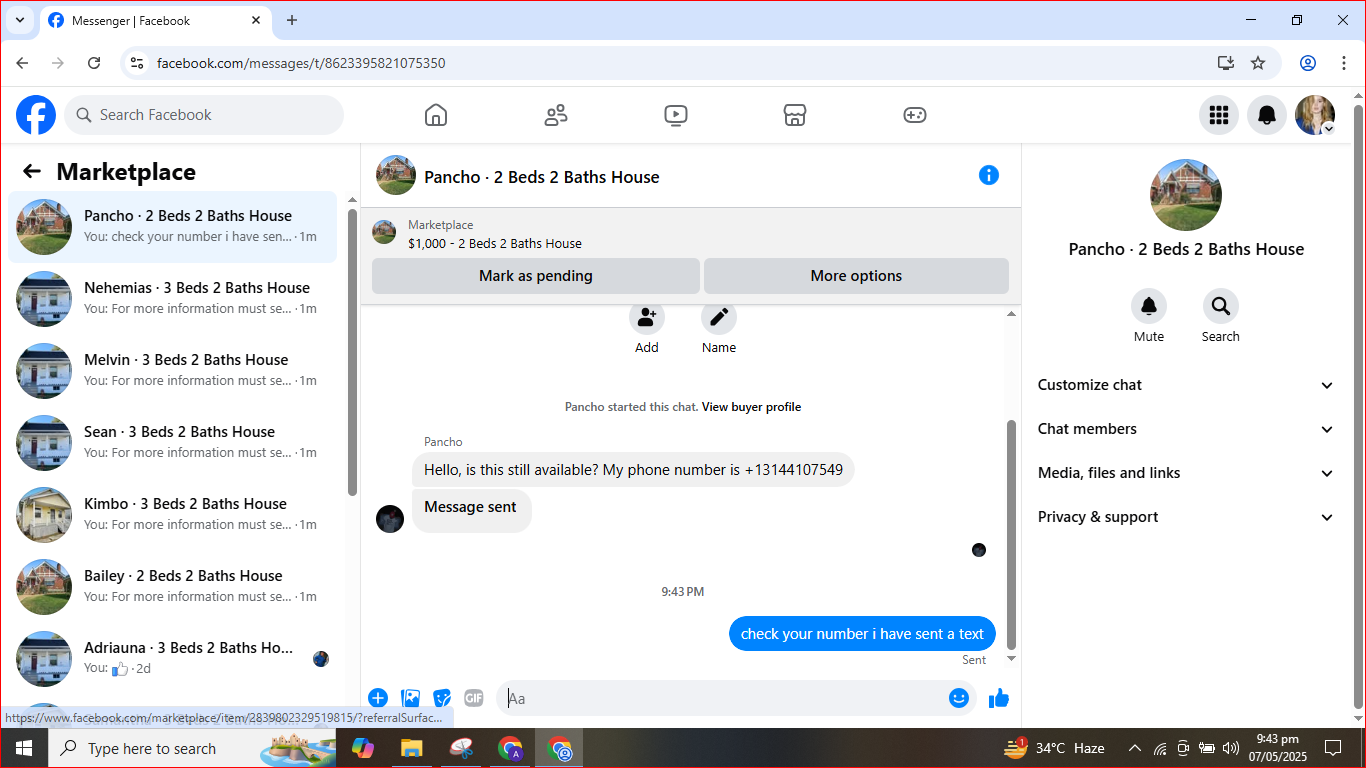The height and width of the screenshot is (768, 1366).
Task: Open the notifications bell
Action: coord(1267,115)
